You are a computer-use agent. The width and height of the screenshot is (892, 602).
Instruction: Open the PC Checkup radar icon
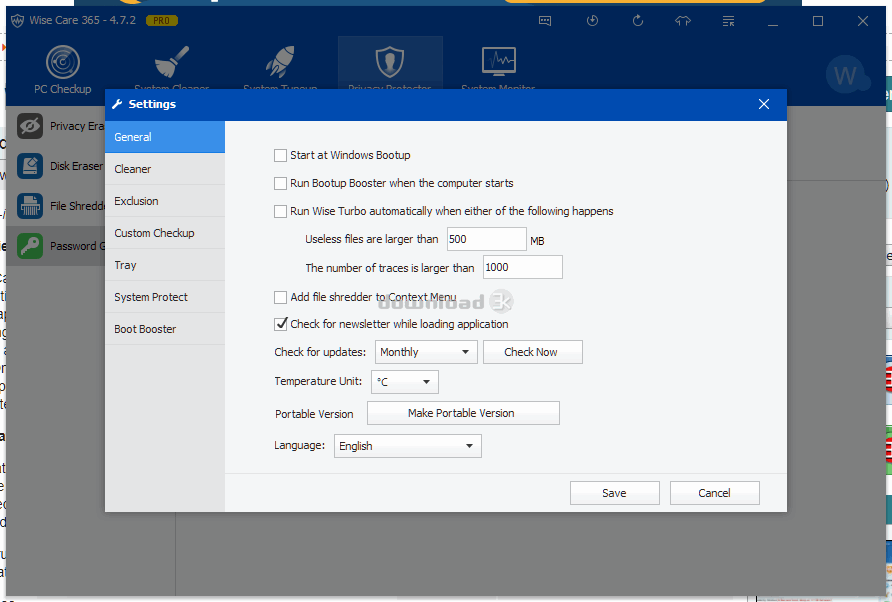(x=62, y=63)
